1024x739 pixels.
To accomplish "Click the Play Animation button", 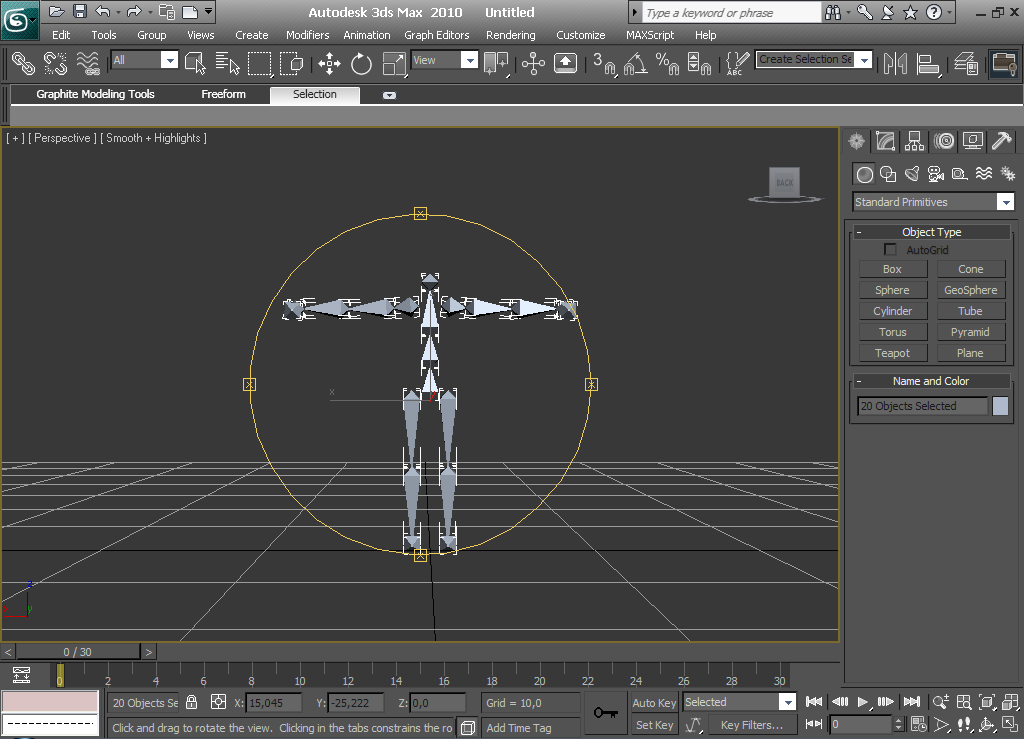I will [x=863, y=702].
